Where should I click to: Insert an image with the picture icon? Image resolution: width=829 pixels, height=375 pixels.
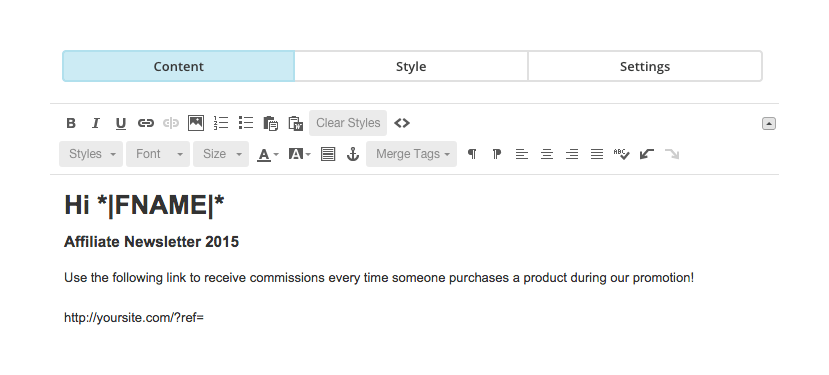196,123
